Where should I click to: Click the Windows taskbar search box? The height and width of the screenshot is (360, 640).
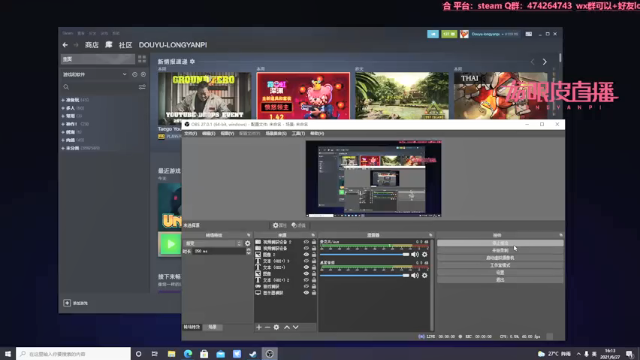[x=73, y=354]
